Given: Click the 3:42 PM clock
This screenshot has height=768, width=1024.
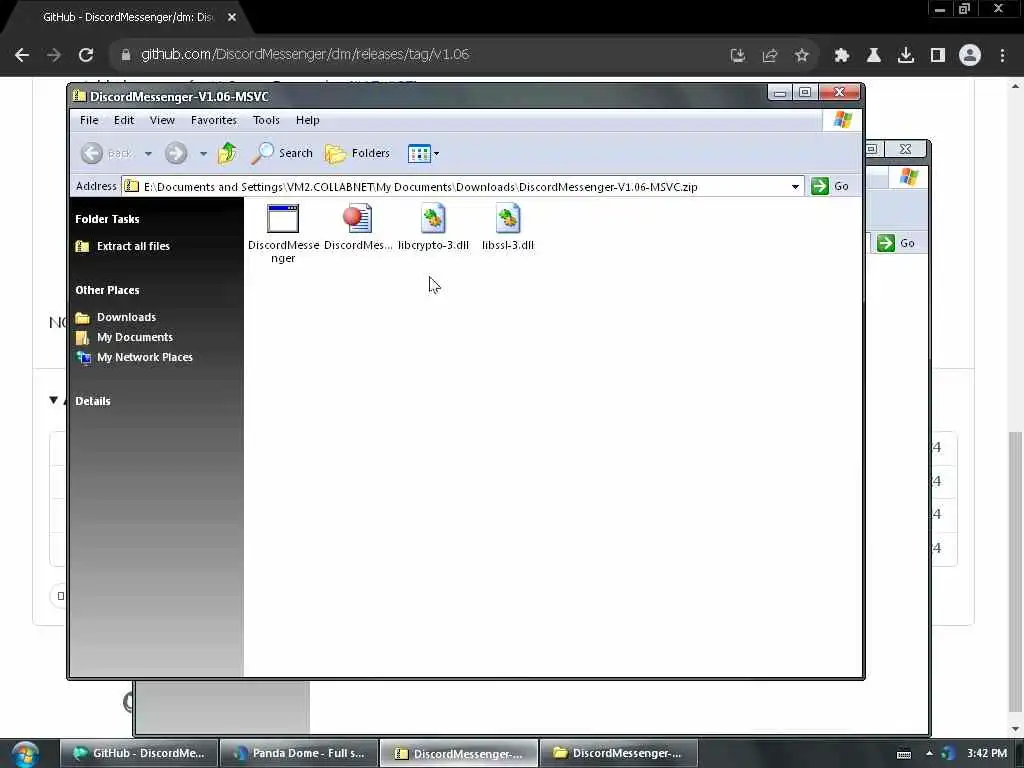Looking at the screenshot, I should 987,754.
